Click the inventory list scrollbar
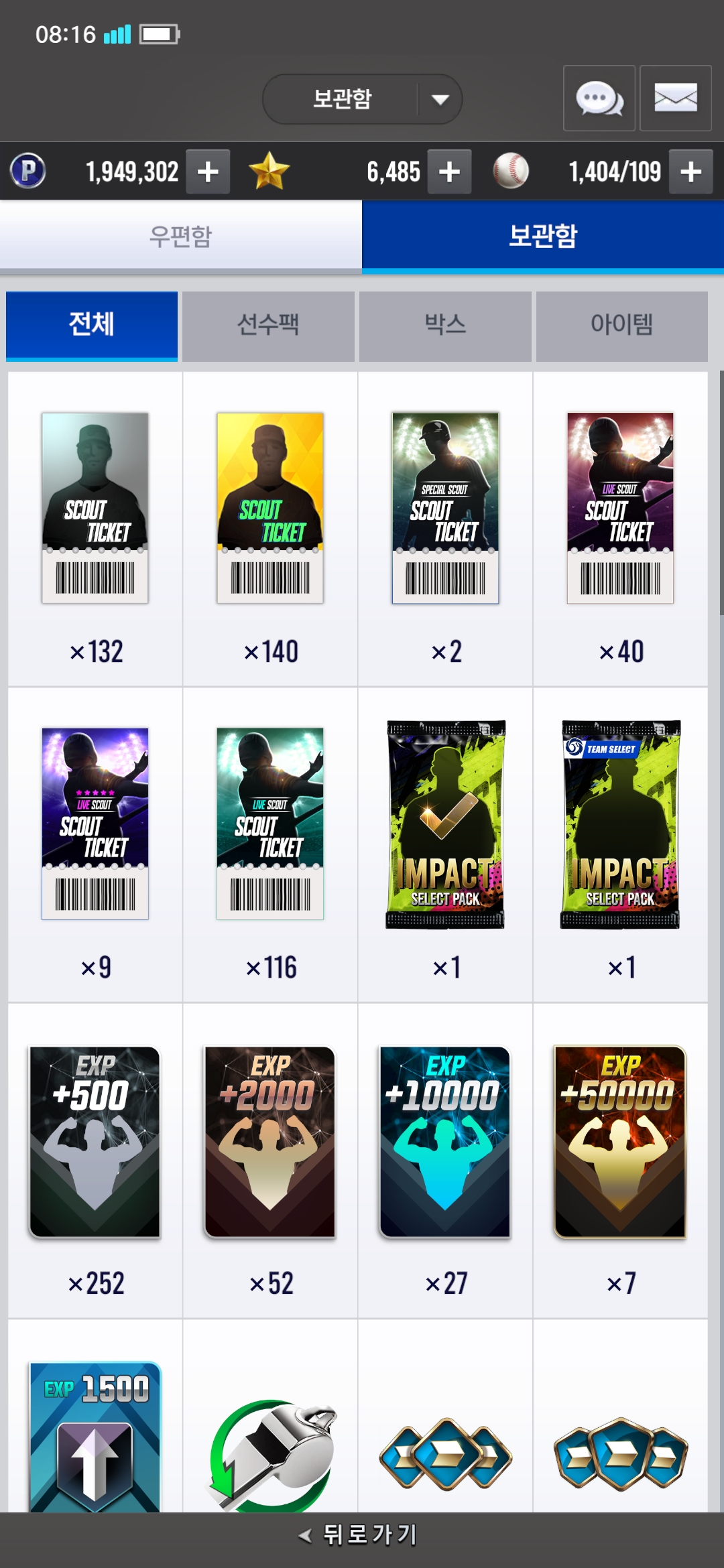Screen dimensions: 724x1568 (721, 493)
